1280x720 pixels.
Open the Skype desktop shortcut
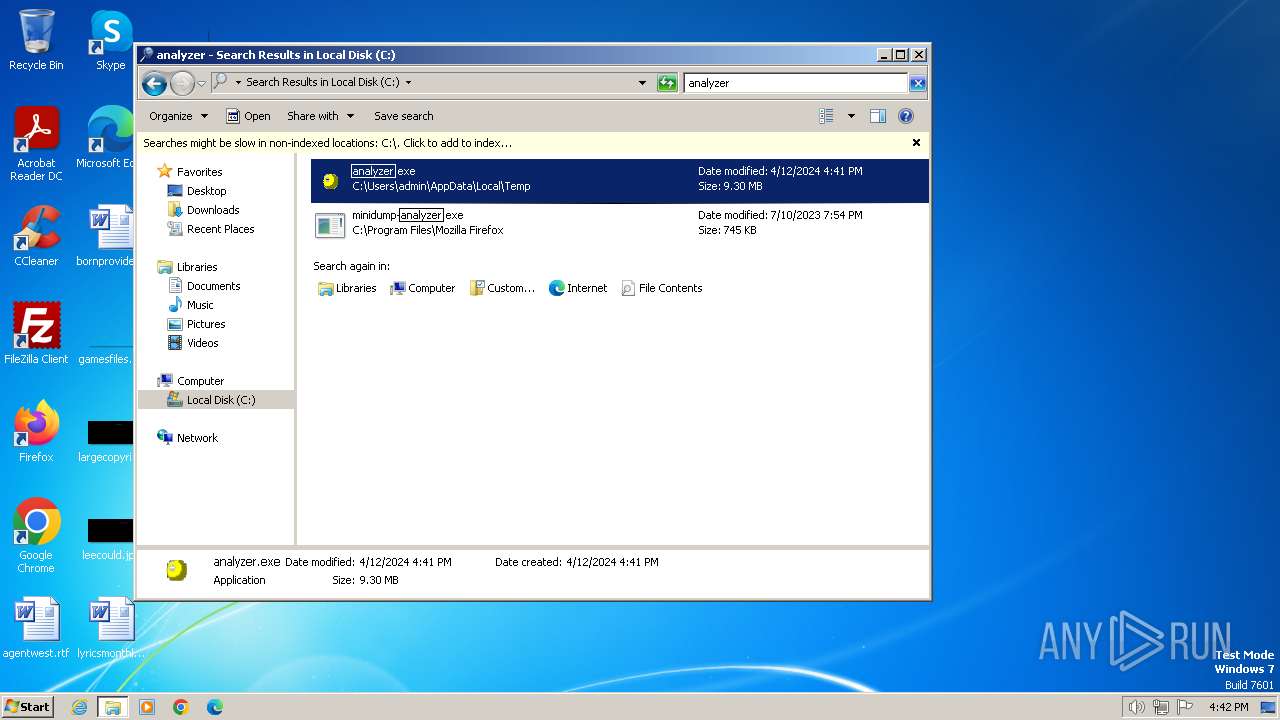pos(110,41)
